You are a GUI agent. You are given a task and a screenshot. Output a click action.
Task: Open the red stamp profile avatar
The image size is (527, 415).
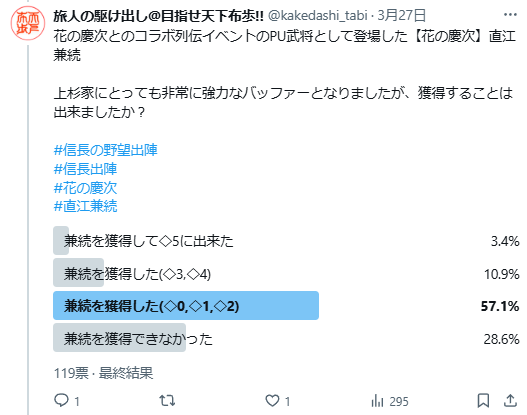pos(28,23)
